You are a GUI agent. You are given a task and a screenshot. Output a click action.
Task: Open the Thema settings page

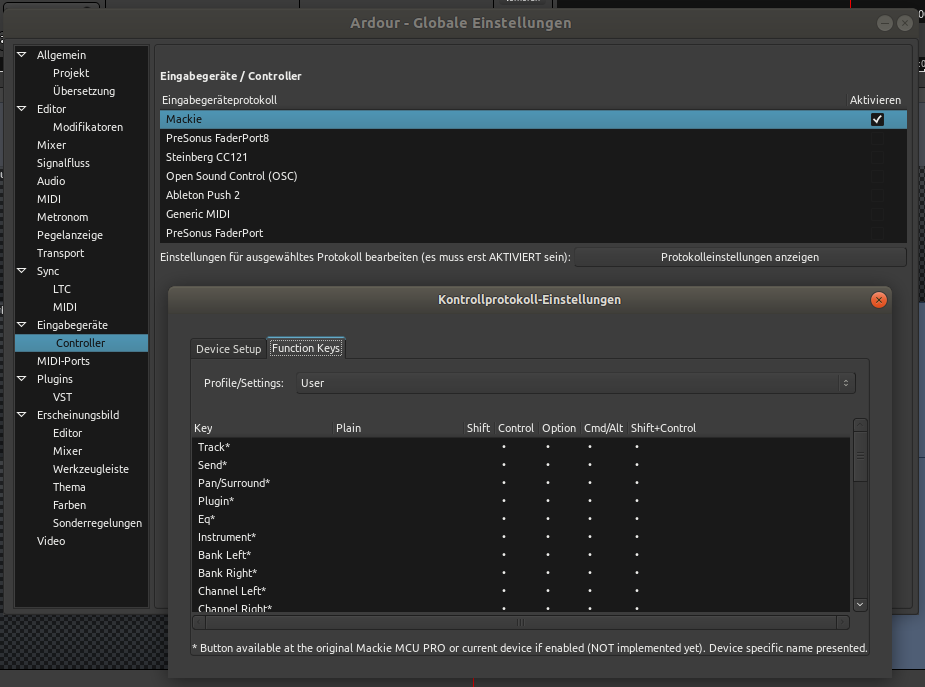[x=69, y=487]
